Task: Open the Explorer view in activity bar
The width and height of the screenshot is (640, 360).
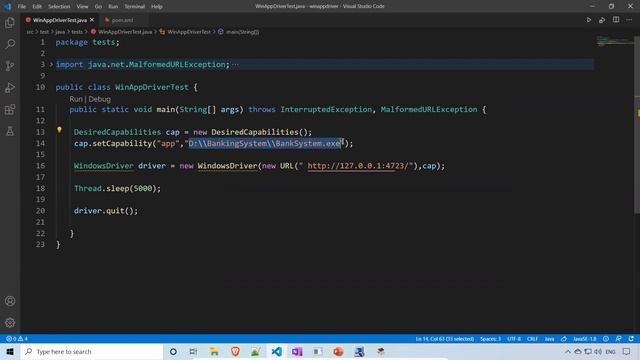Action: click(x=10, y=22)
